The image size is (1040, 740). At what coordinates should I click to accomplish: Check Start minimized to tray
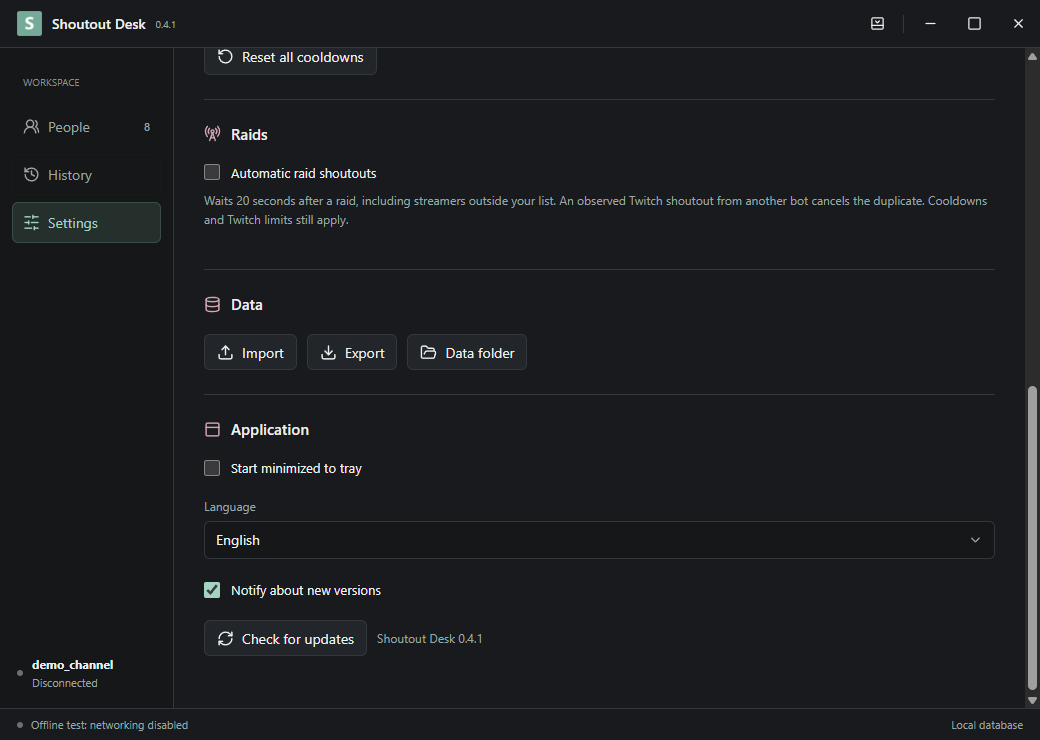pos(212,468)
